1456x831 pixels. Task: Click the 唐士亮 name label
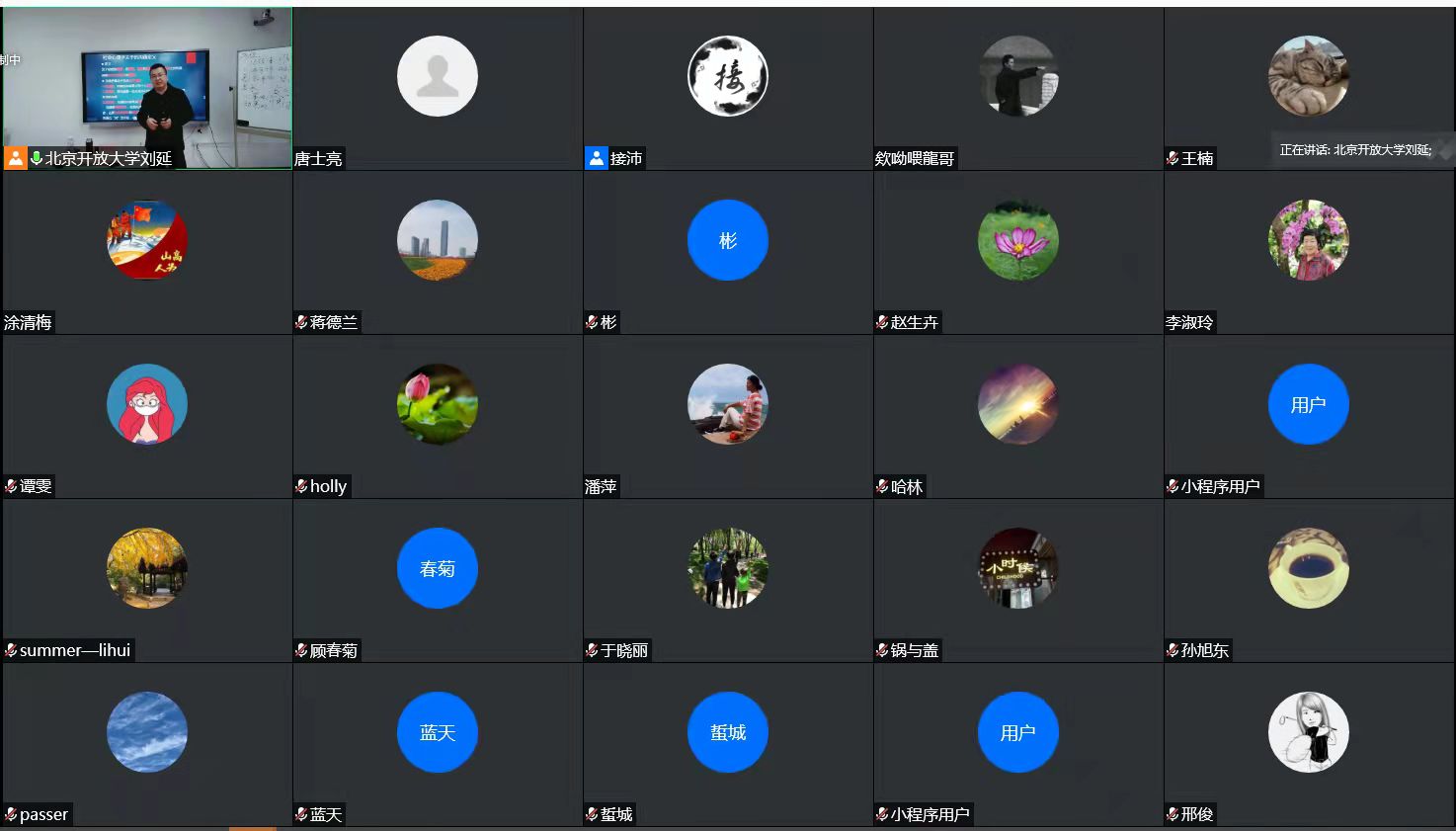(x=318, y=158)
